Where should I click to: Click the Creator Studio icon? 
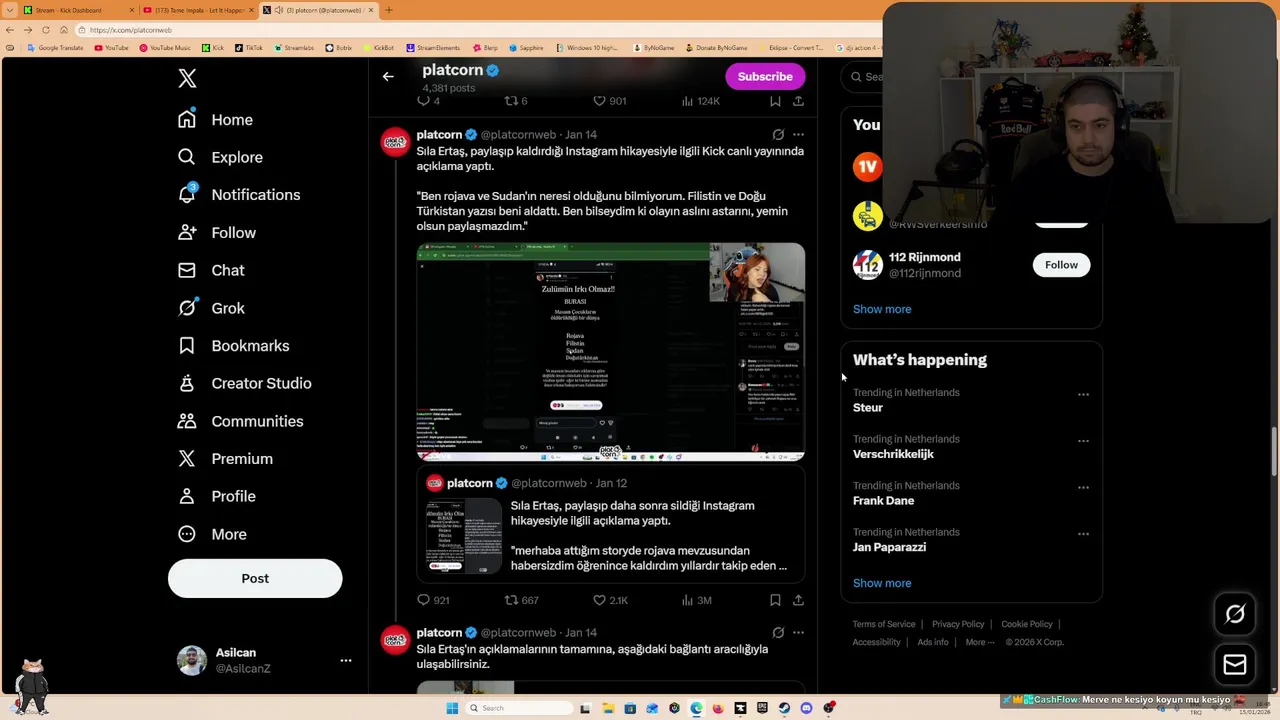pyautogui.click(x=187, y=383)
